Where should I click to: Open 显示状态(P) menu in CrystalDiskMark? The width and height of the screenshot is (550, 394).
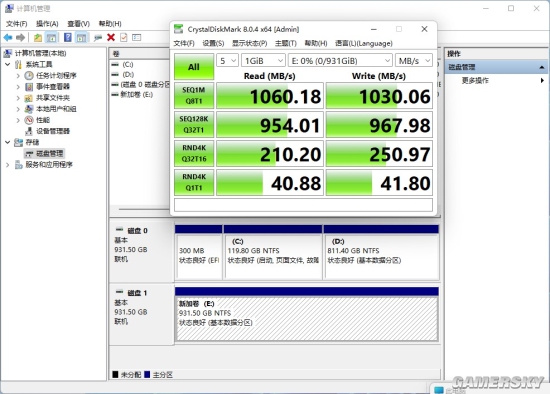tap(249, 43)
